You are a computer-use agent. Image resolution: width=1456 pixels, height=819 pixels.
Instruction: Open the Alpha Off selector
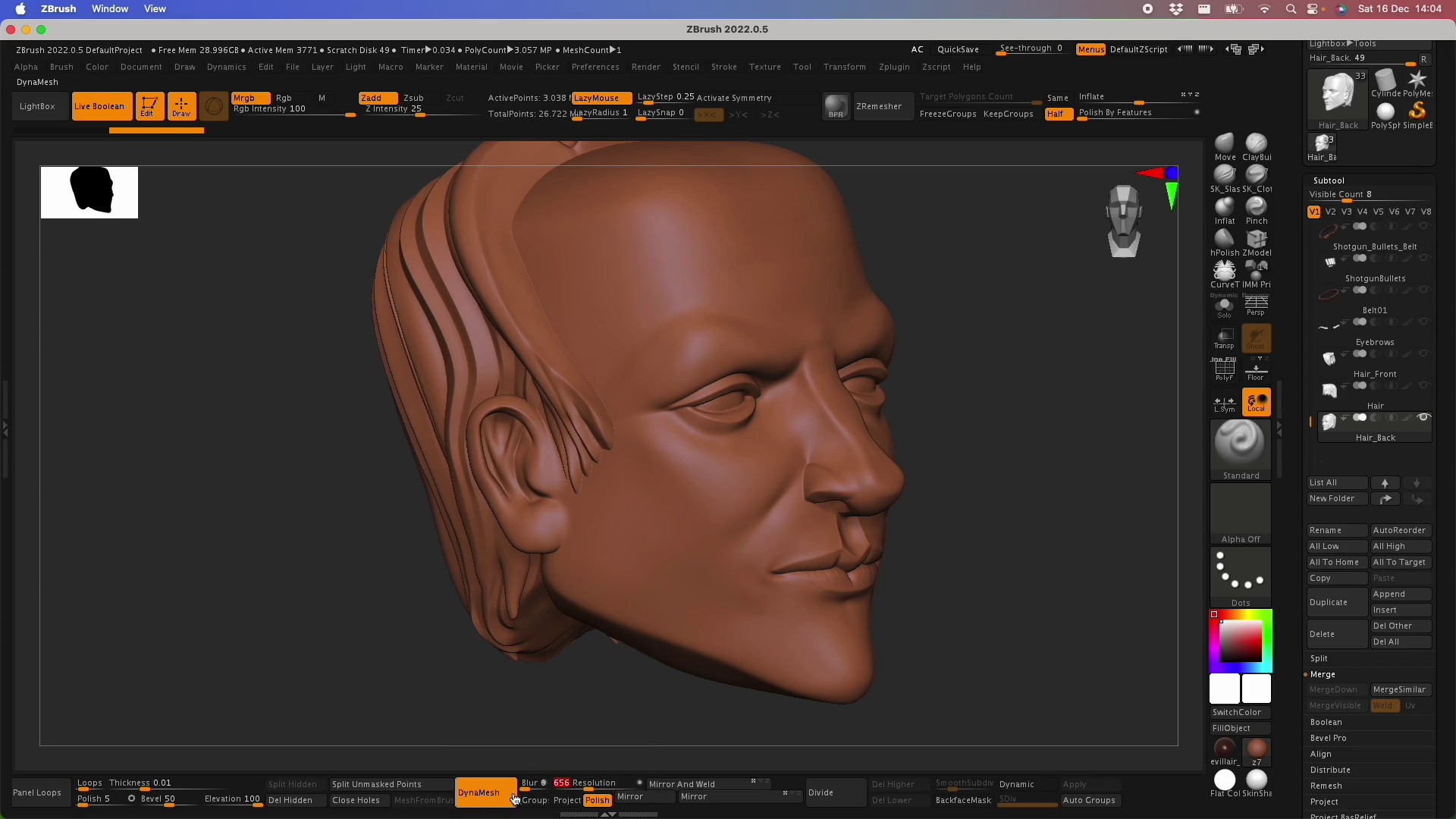(x=1241, y=513)
